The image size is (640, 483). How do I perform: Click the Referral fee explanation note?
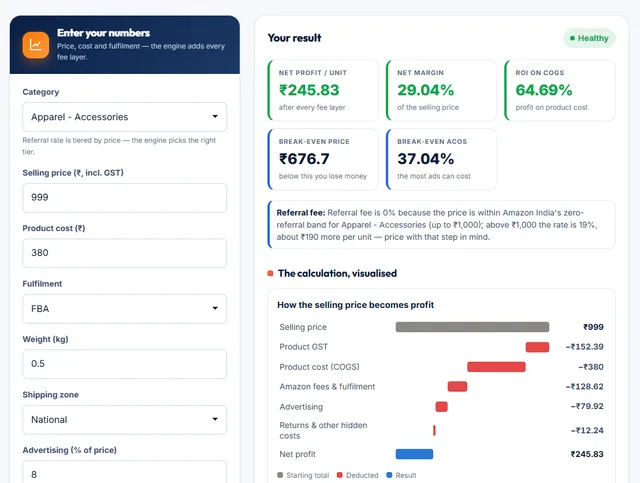point(441,225)
